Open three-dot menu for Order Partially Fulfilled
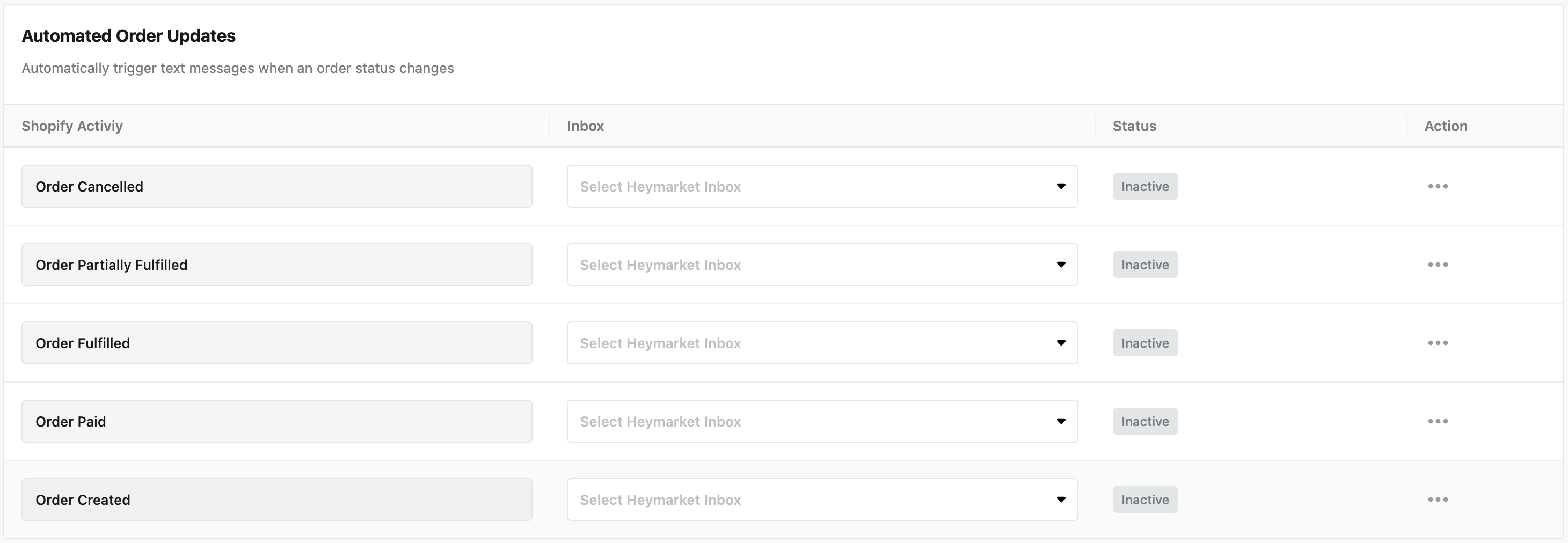1568x543 pixels. 1437,265
